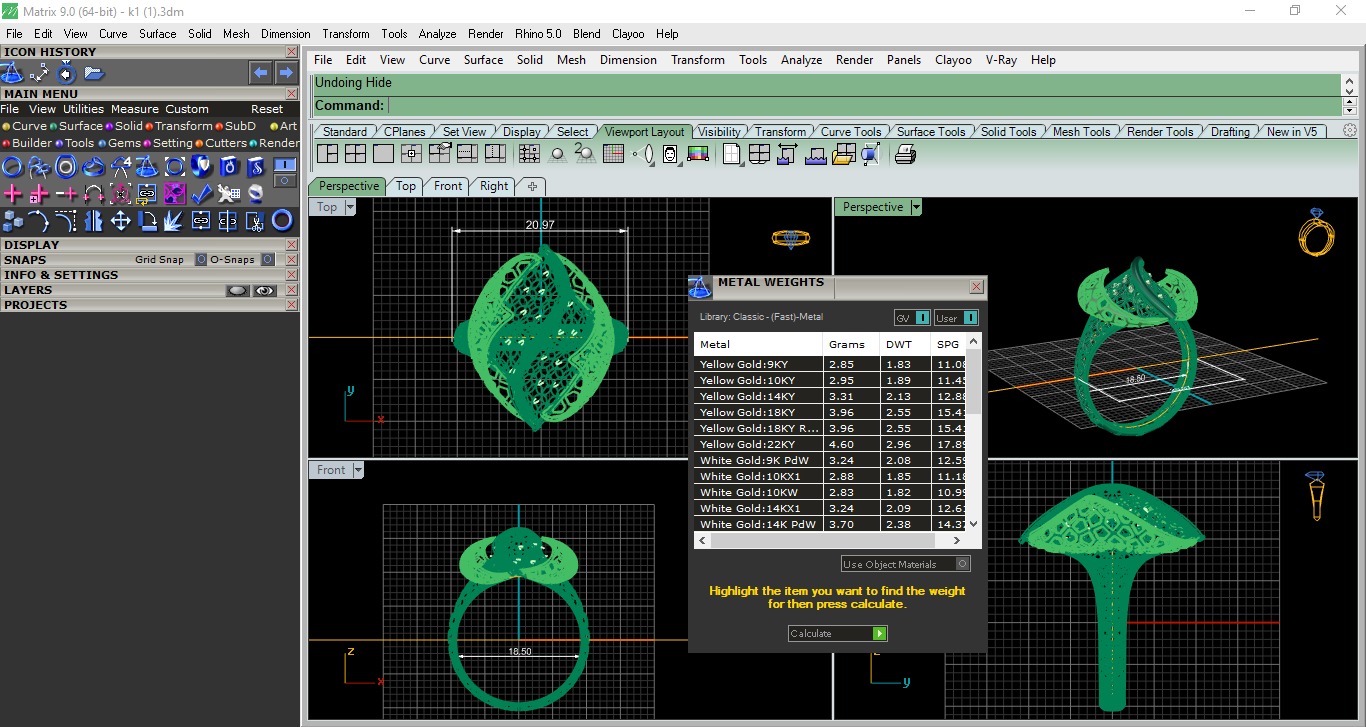Open the Perspective viewport dropdown menu
This screenshot has height=727, width=1366.
point(916,207)
